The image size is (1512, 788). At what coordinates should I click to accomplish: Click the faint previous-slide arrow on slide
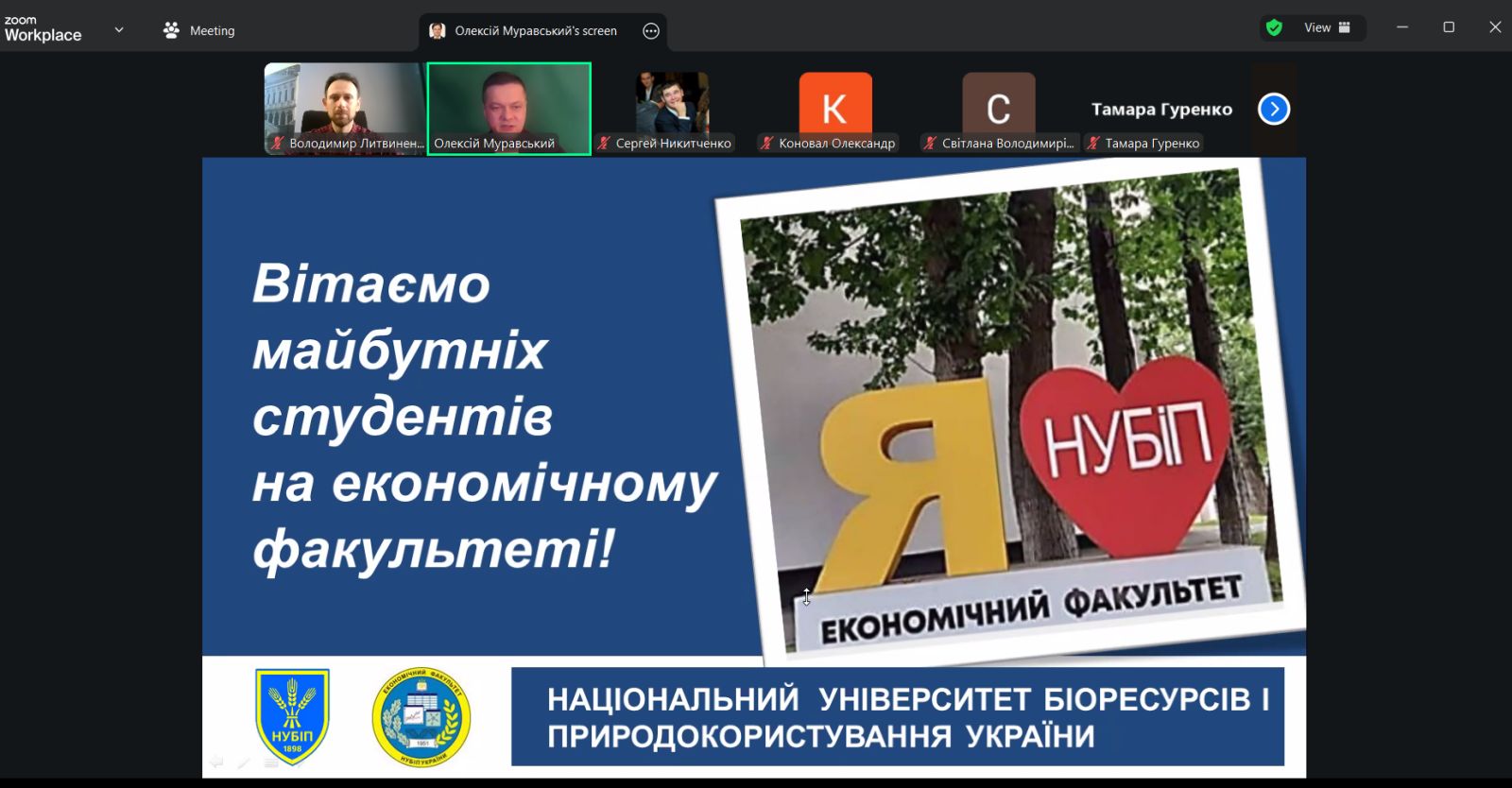coord(216,762)
